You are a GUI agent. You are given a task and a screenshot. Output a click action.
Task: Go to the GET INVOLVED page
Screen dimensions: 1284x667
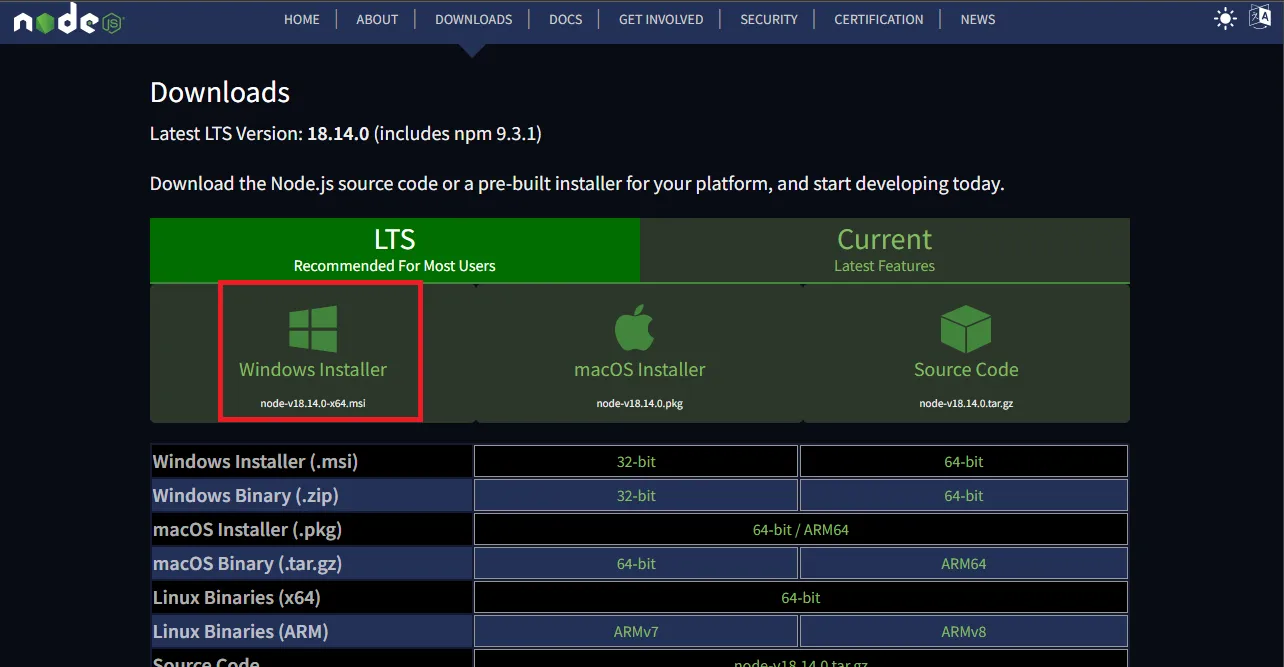click(x=660, y=19)
